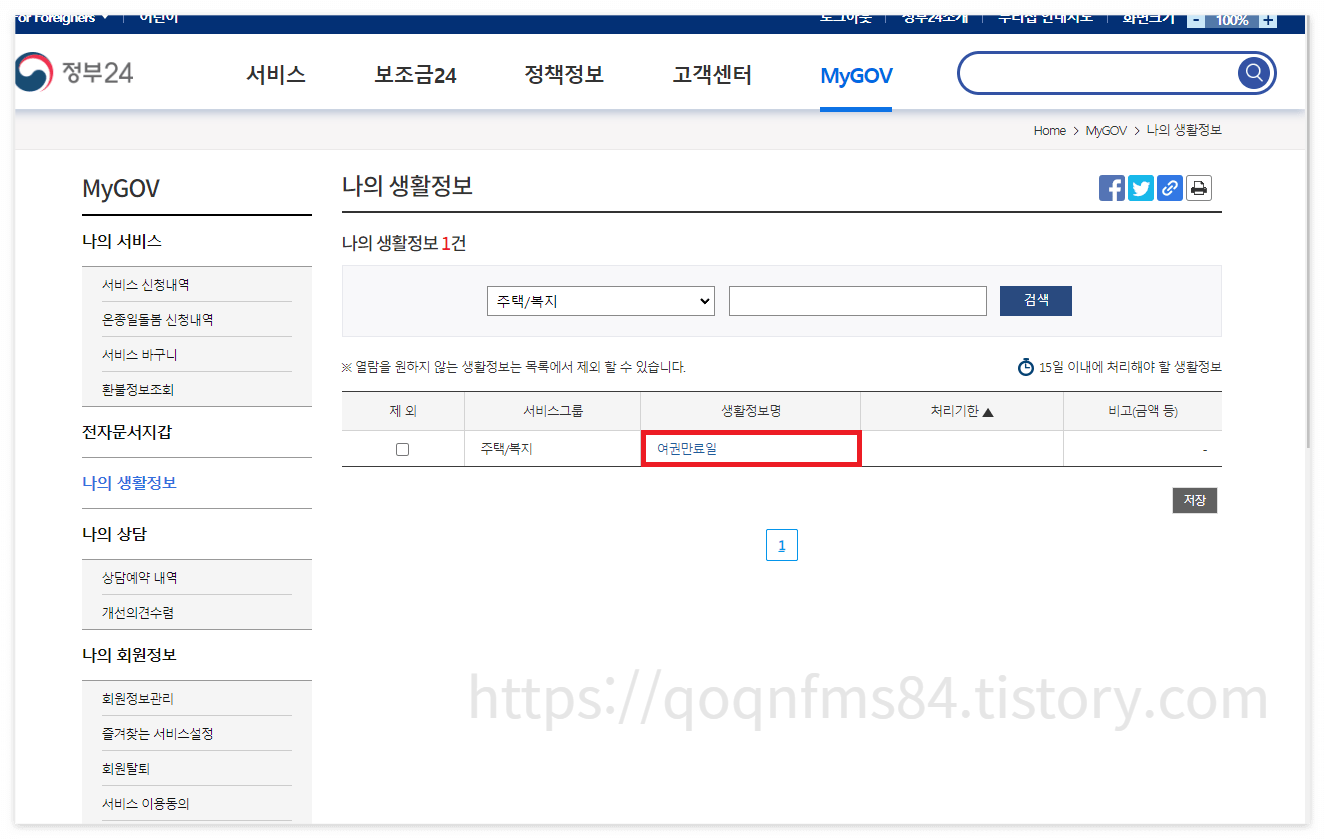Click the magnifier search icon in header
This screenshot has width=1325, height=839.
pos(1253,73)
